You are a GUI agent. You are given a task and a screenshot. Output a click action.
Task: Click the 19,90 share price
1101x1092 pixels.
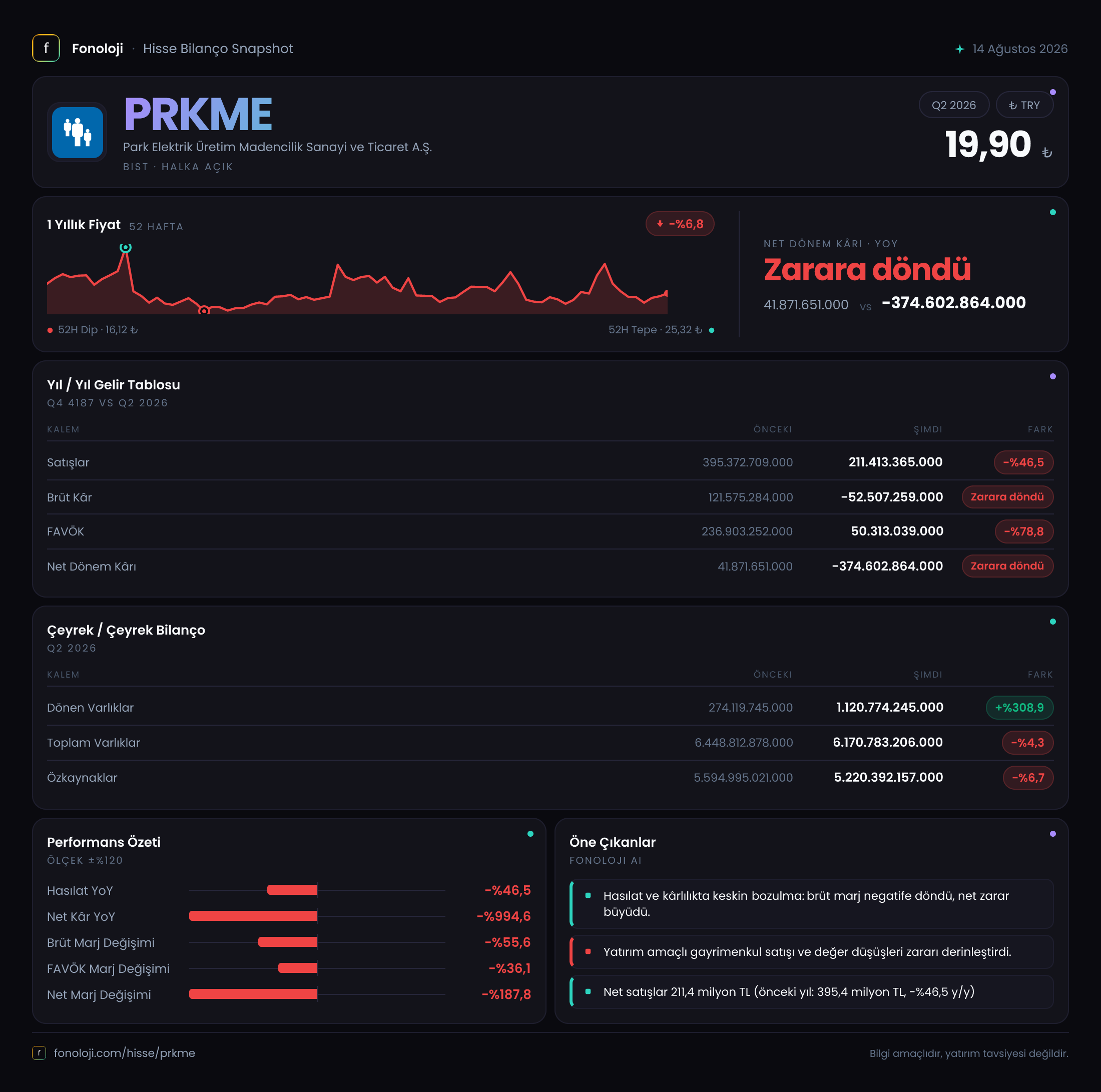[988, 144]
